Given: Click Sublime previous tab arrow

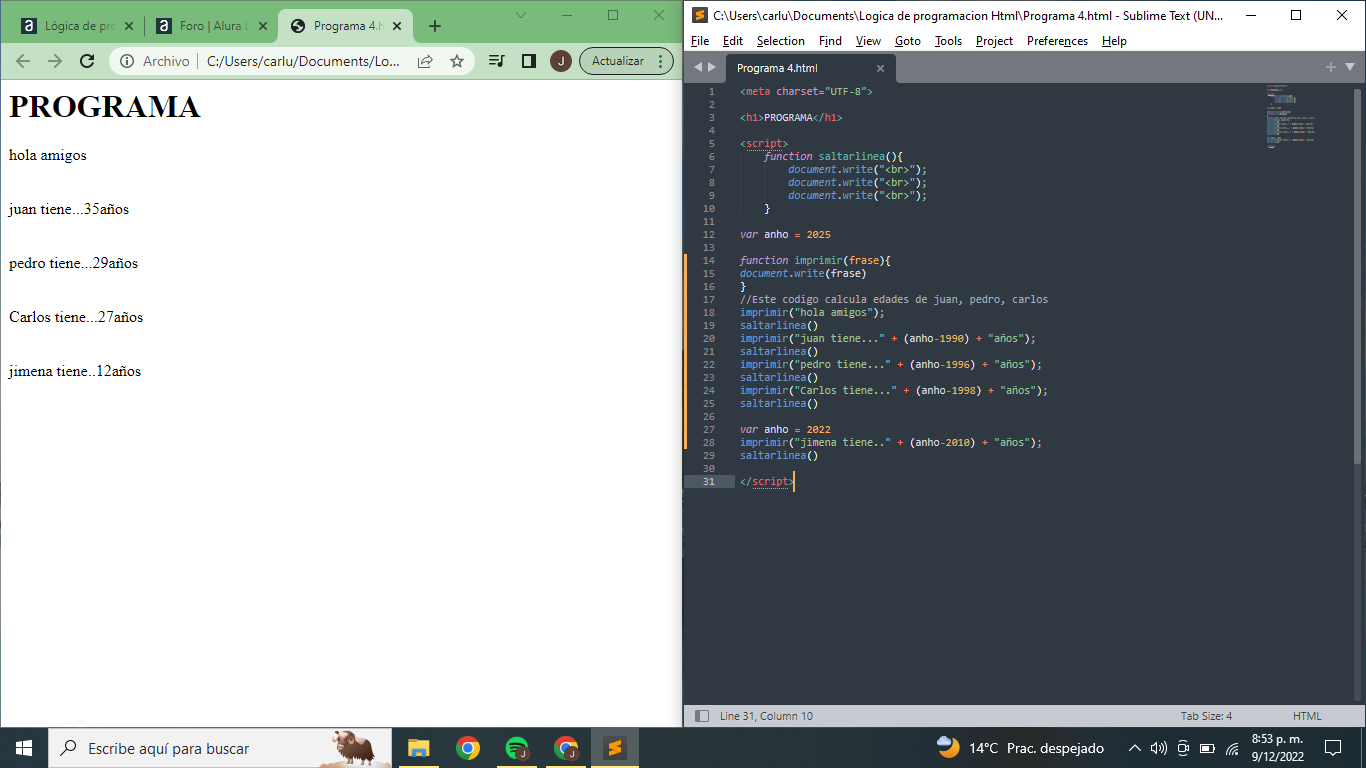Looking at the screenshot, I should (x=698, y=67).
